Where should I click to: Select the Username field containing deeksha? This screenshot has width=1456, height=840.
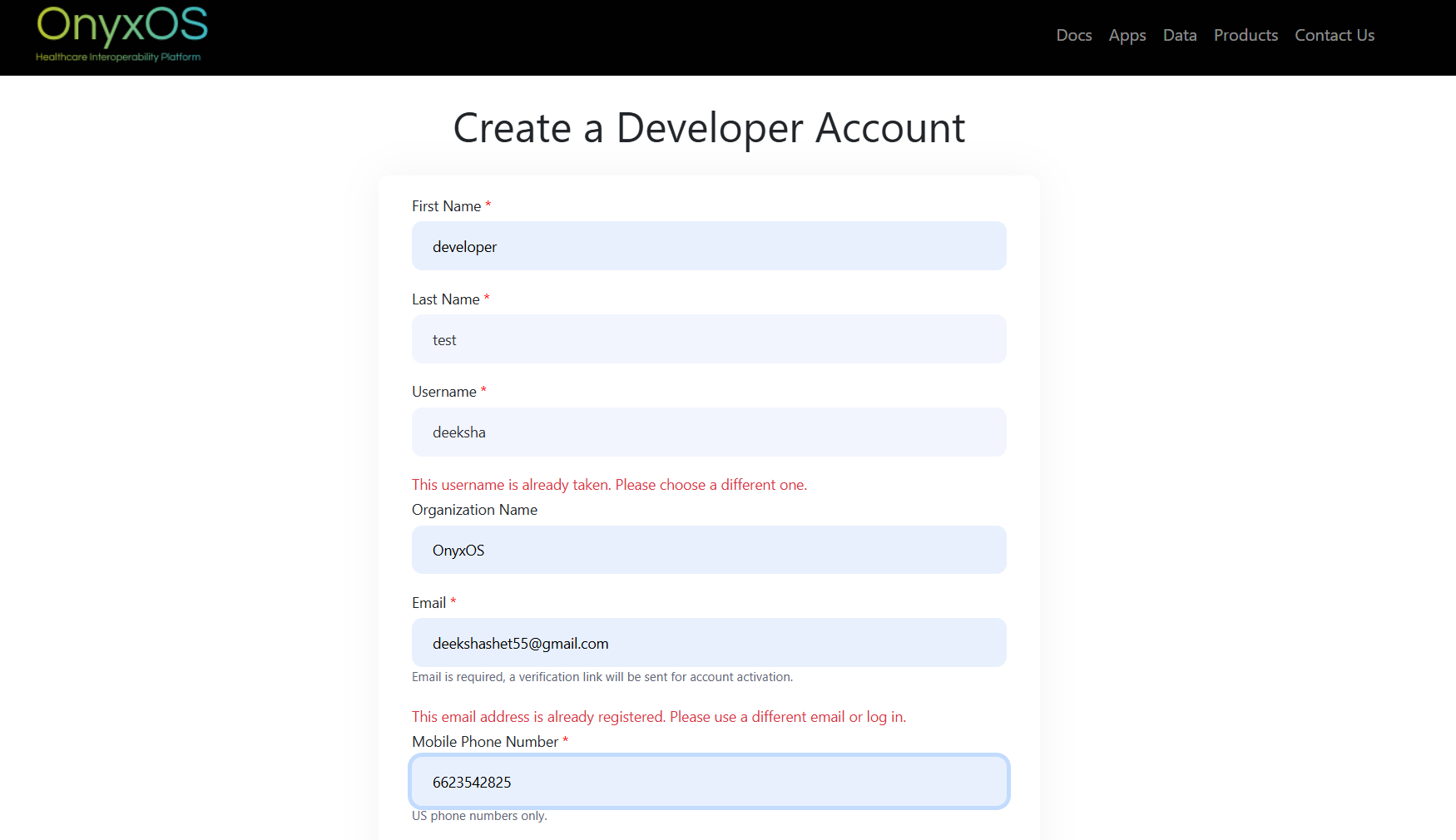tap(709, 432)
